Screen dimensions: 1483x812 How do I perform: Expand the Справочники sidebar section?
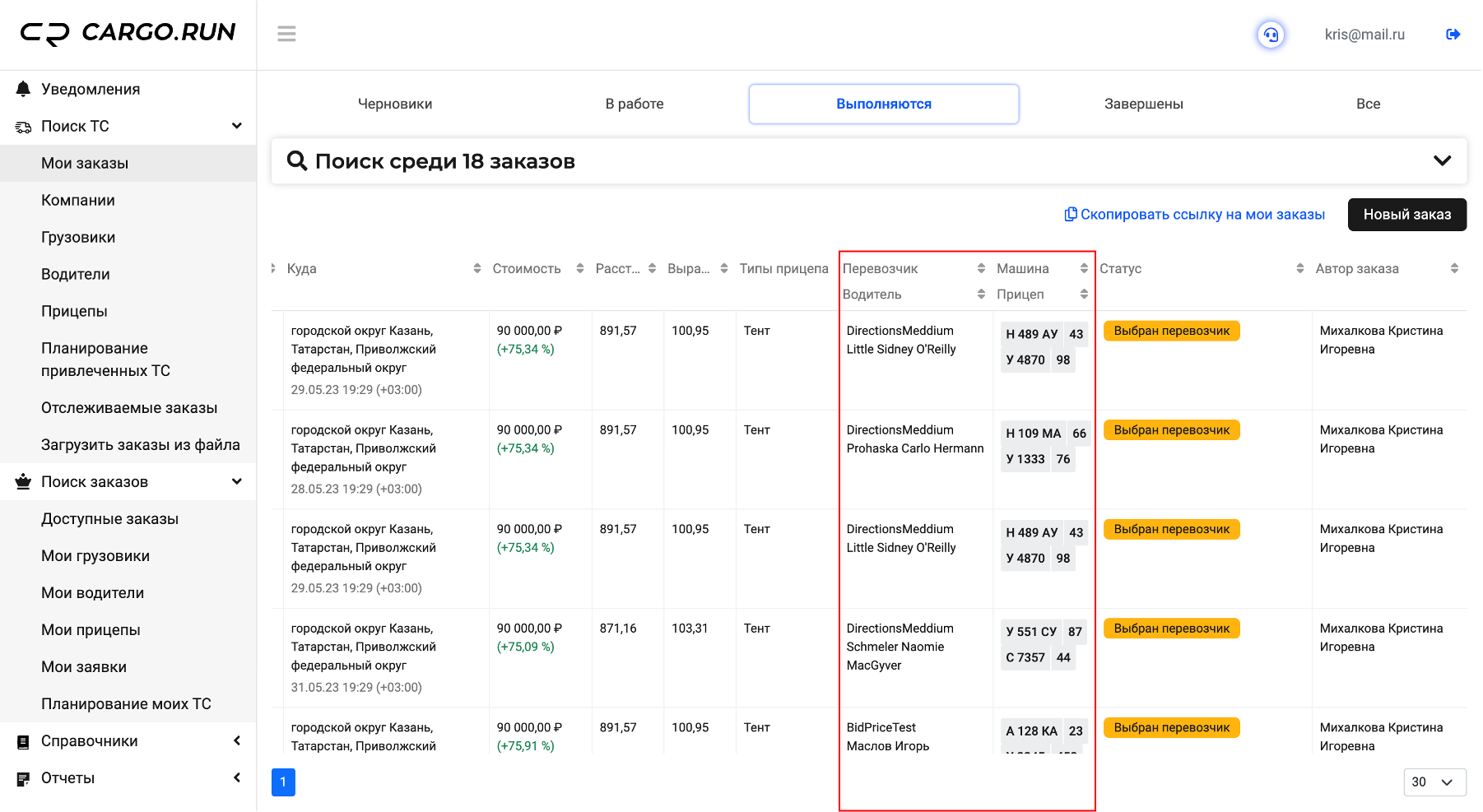coord(237,740)
